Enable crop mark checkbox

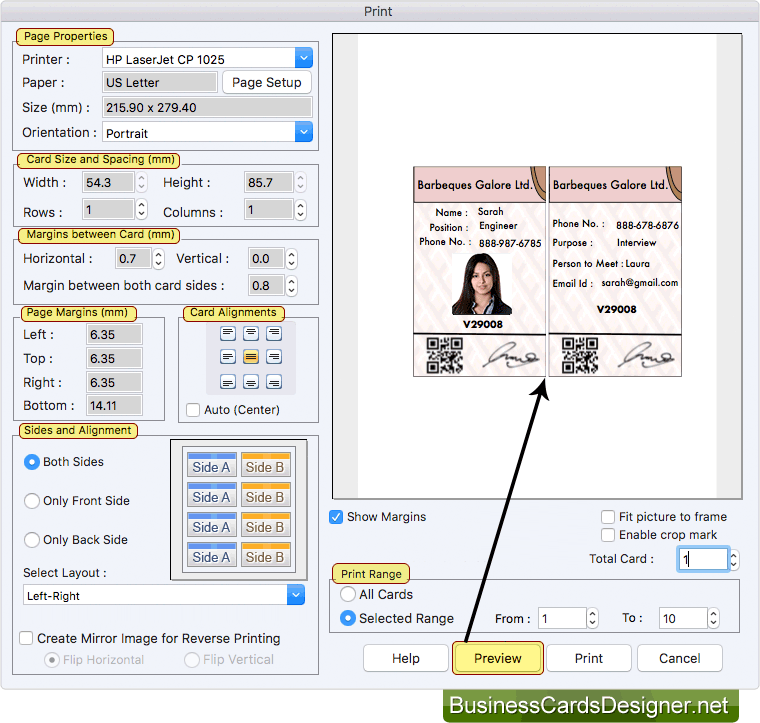(x=608, y=535)
